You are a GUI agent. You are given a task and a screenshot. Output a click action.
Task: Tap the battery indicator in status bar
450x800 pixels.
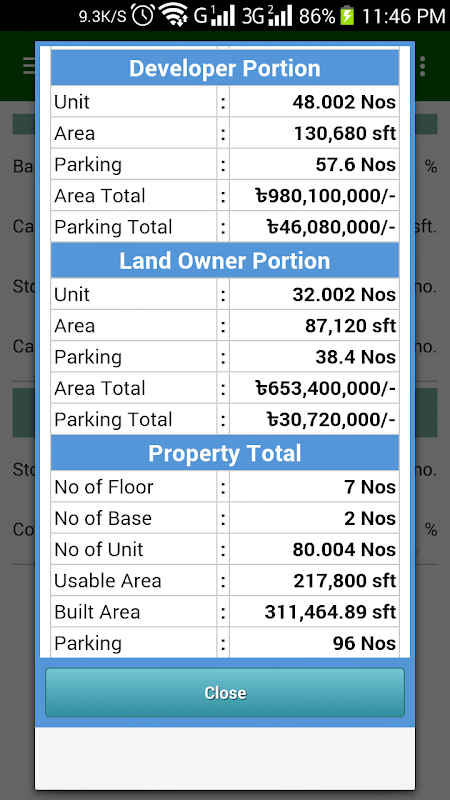pyautogui.click(x=347, y=16)
